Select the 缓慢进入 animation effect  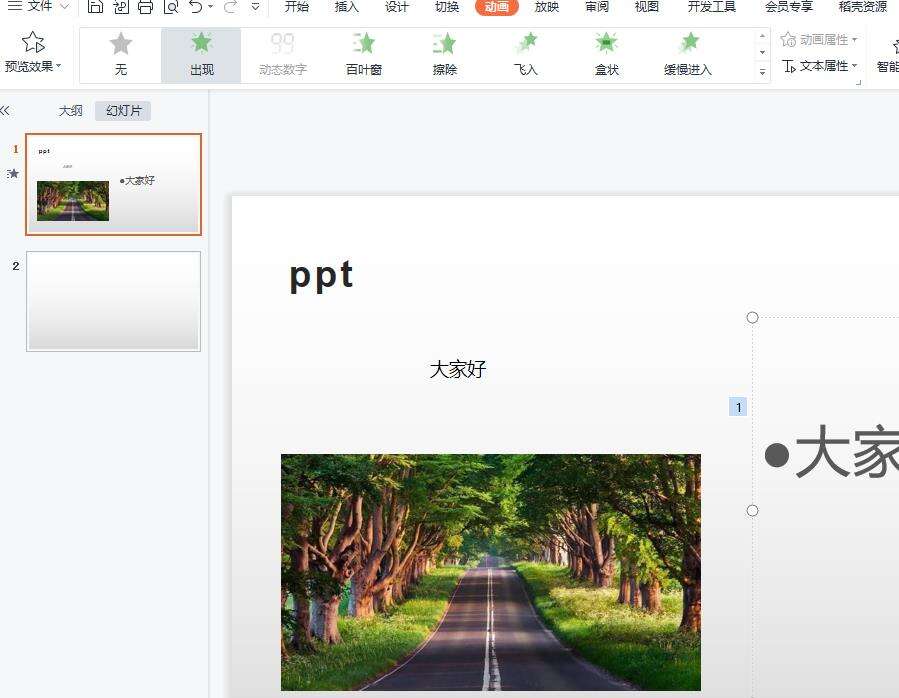688,54
